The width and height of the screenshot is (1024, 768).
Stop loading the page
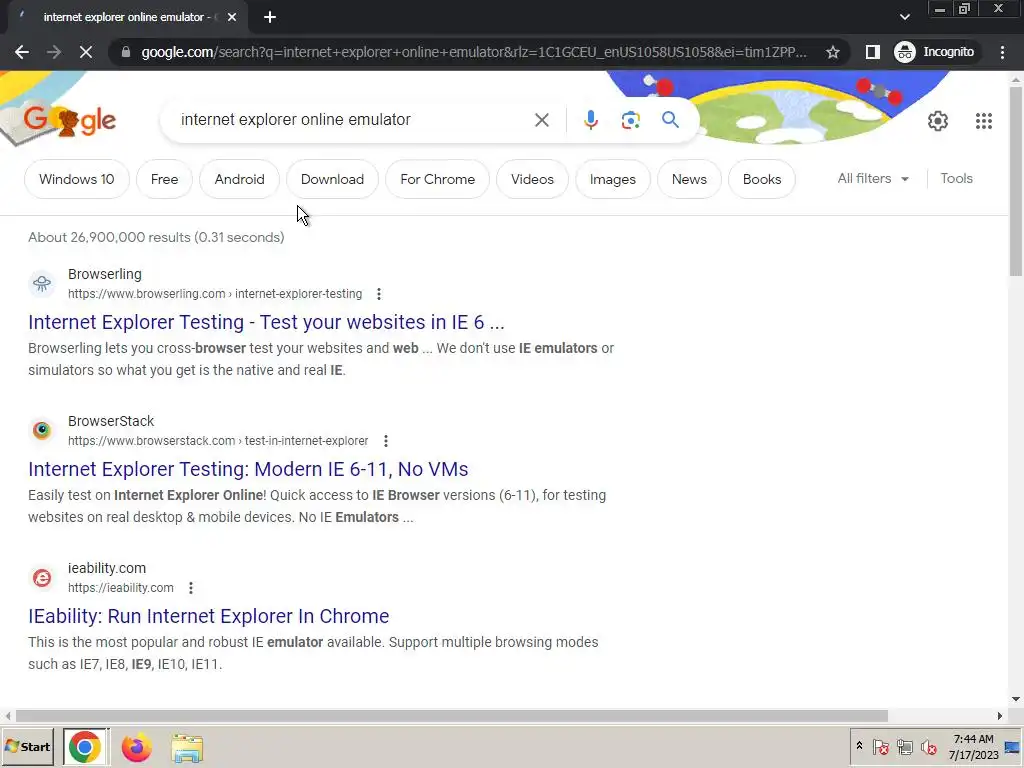point(86,52)
